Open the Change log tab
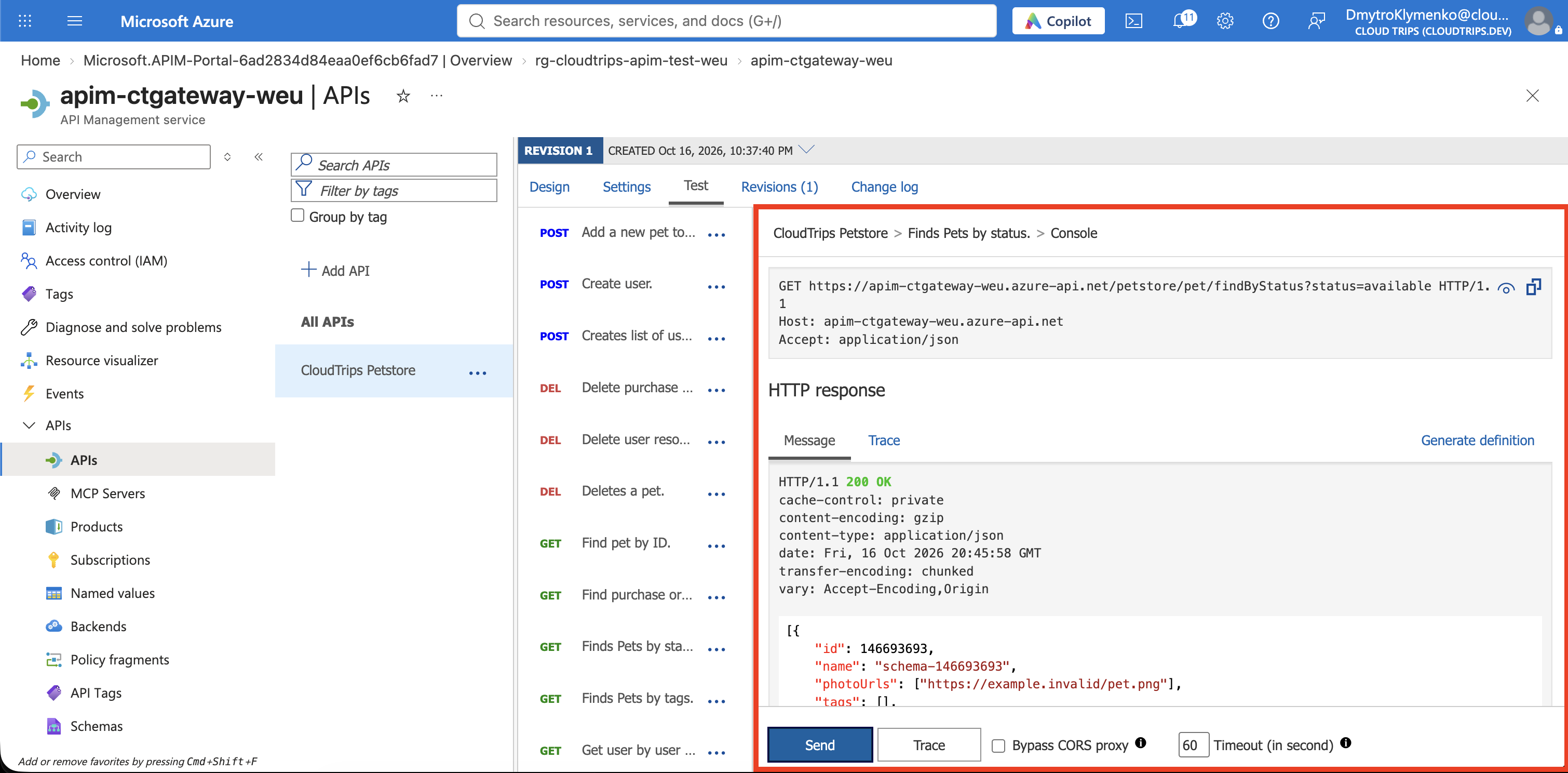The image size is (1568, 773). tap(884, 186)
